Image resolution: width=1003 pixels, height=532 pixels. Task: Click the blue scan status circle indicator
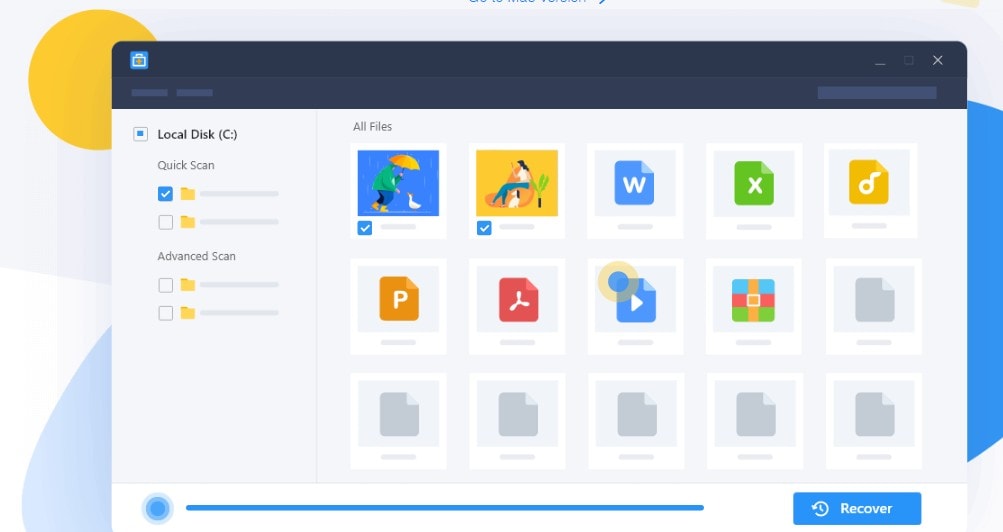[157, 508]
